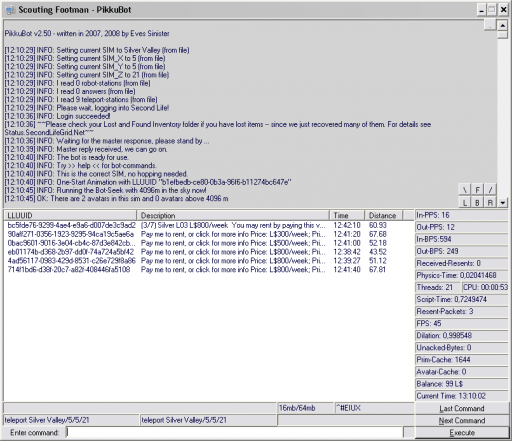This screenshot has height=441, width=512.
Task: Click the backslash movement button
Action: [x=465, y=190]
